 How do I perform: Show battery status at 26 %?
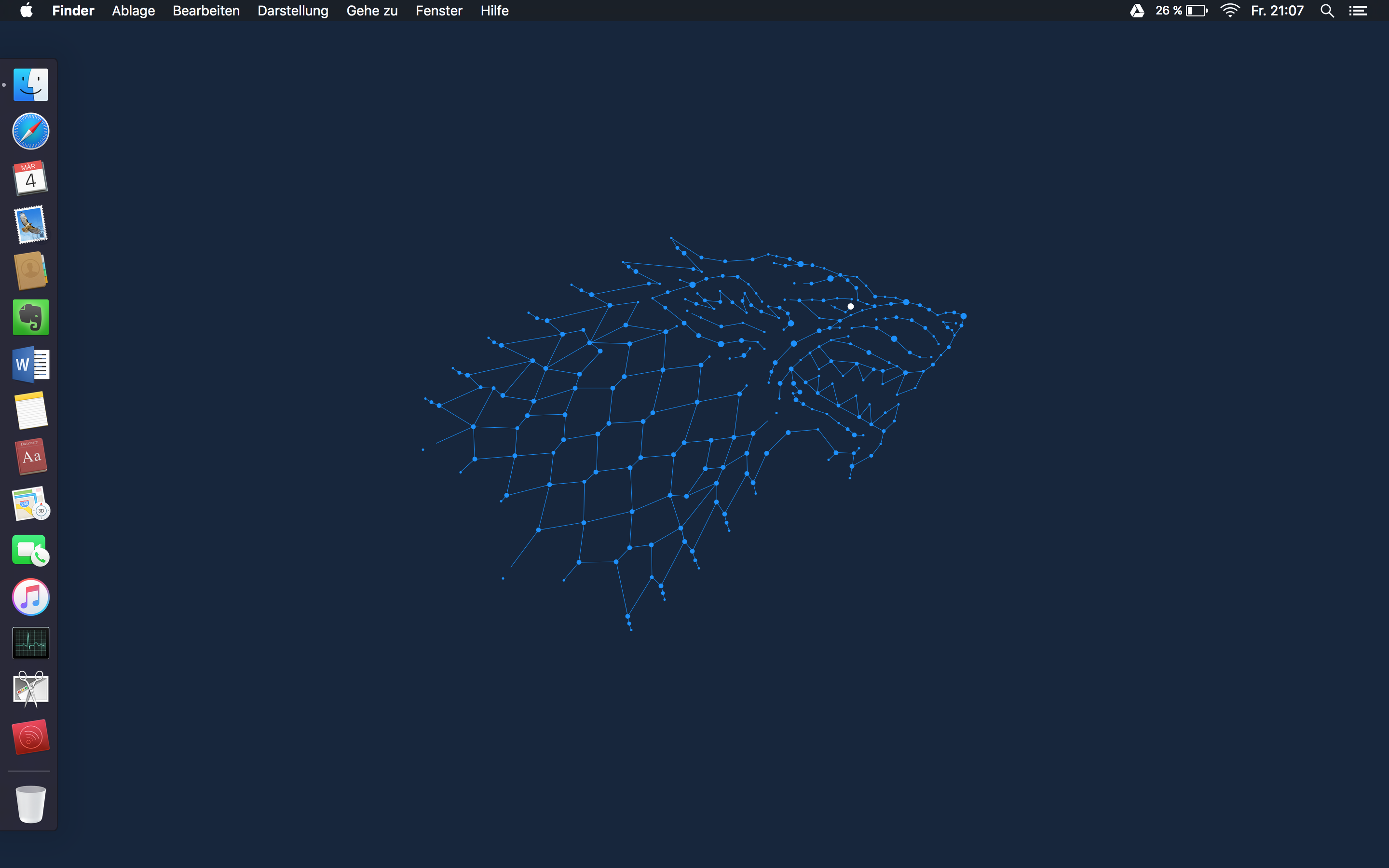click(x=1181, y=11)
